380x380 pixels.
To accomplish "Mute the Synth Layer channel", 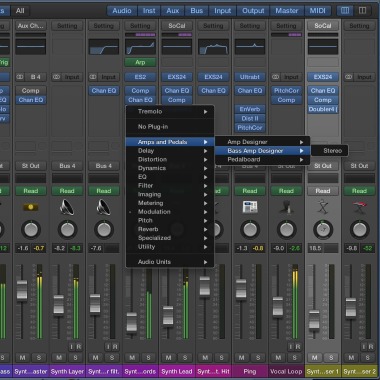I will point(59,358).
